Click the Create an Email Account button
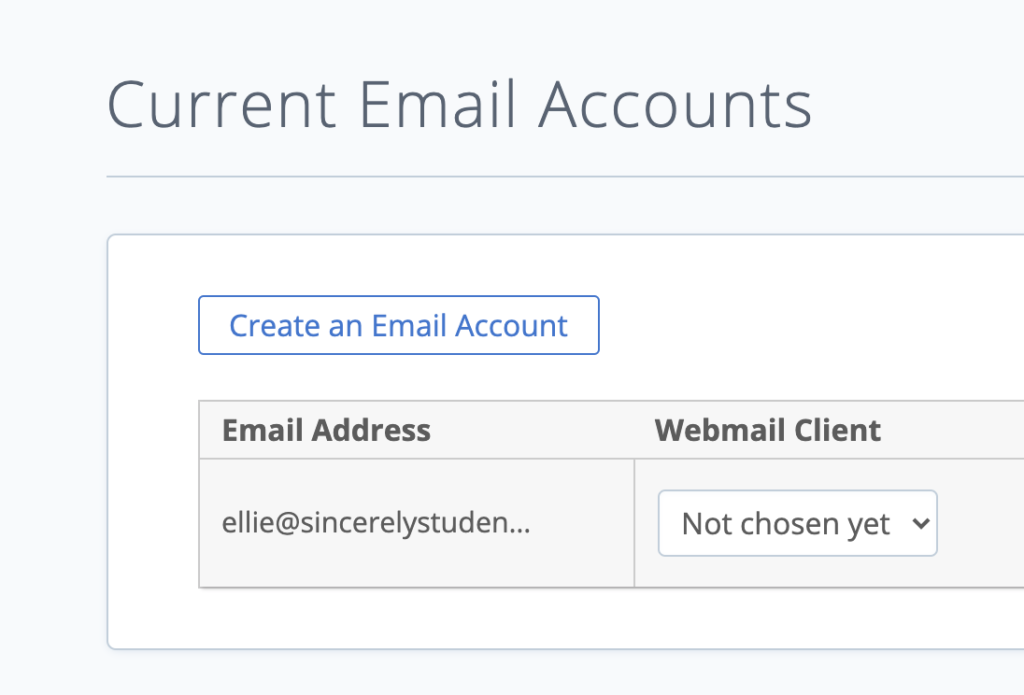The image size is (1024, 695). [x=398, y=325]
